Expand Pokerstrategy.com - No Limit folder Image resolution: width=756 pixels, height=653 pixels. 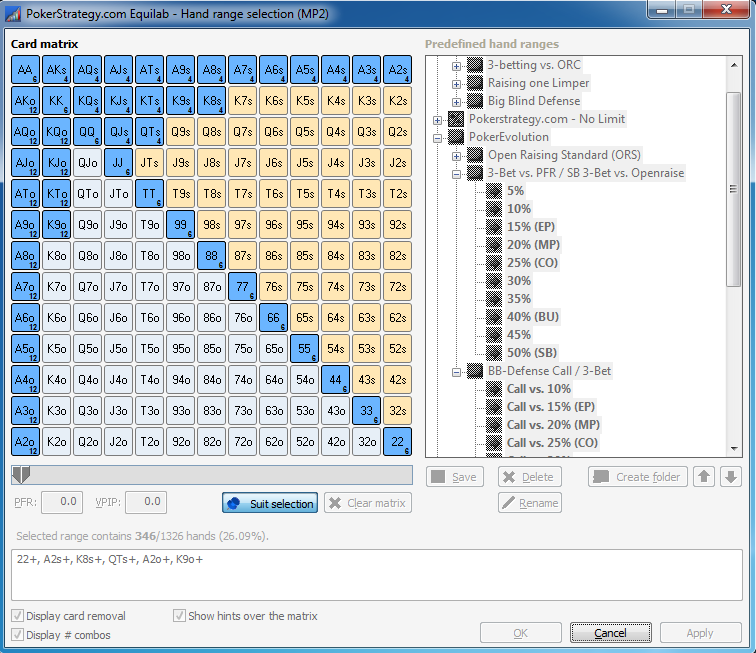click(x=437, y=120)
